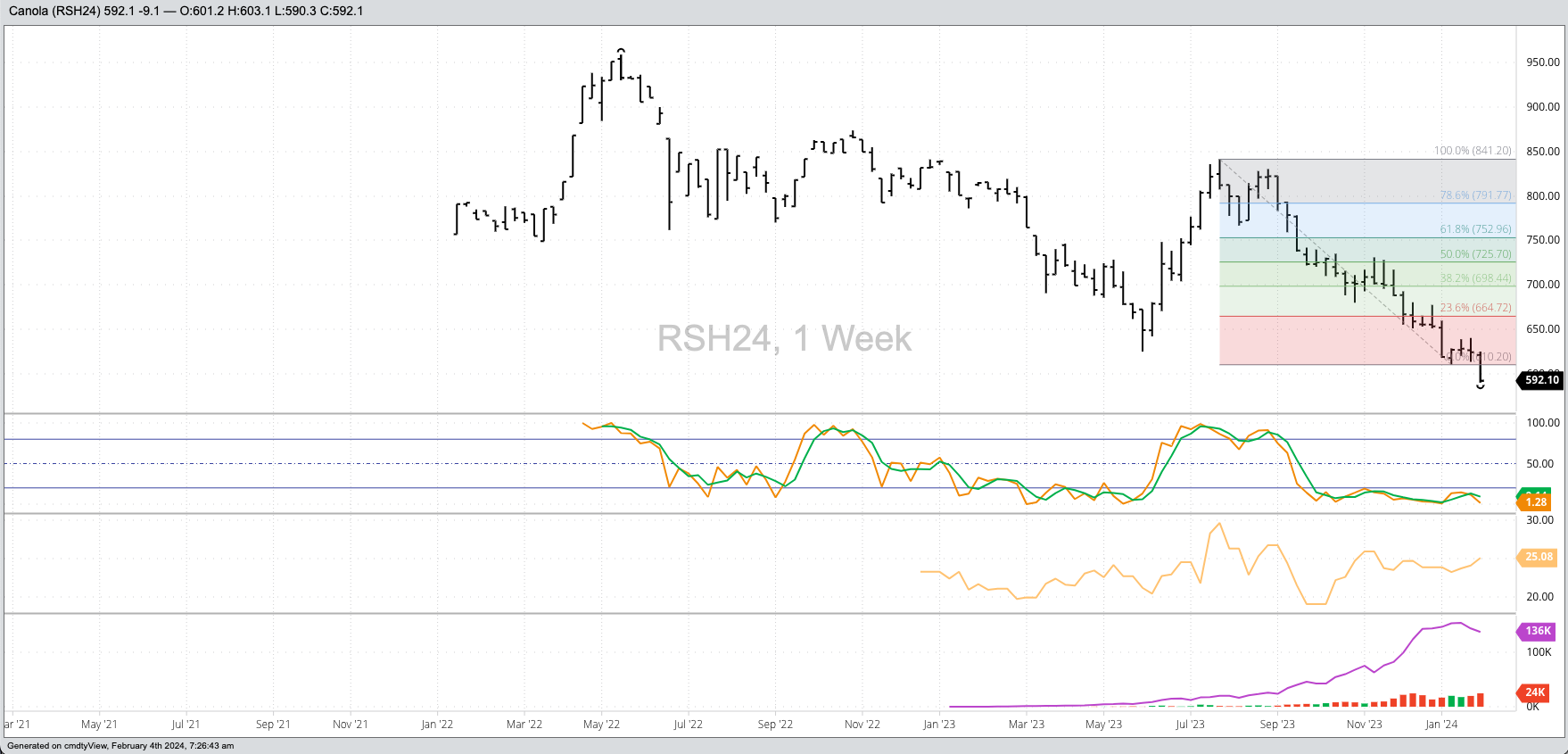Select the 592.10 last price tag
The height and width of the screenshot is (754, 1568).
click(x=1540, y=380)
